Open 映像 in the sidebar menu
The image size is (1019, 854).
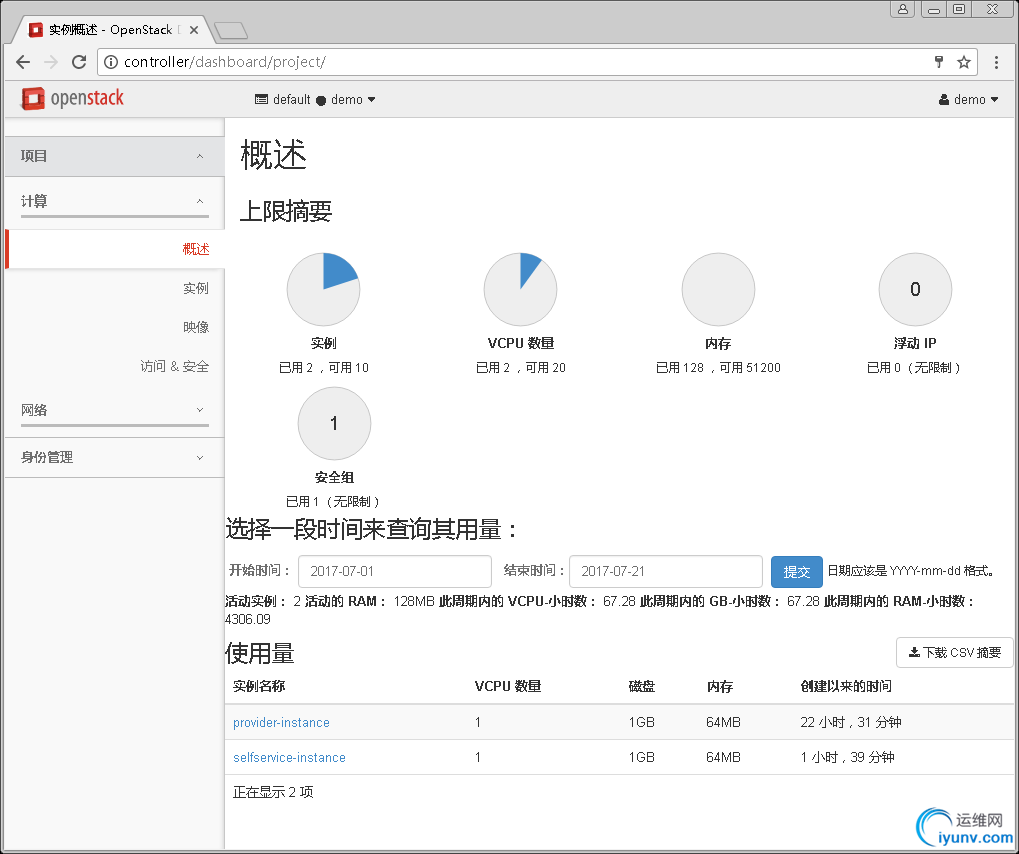pos(196,327)
